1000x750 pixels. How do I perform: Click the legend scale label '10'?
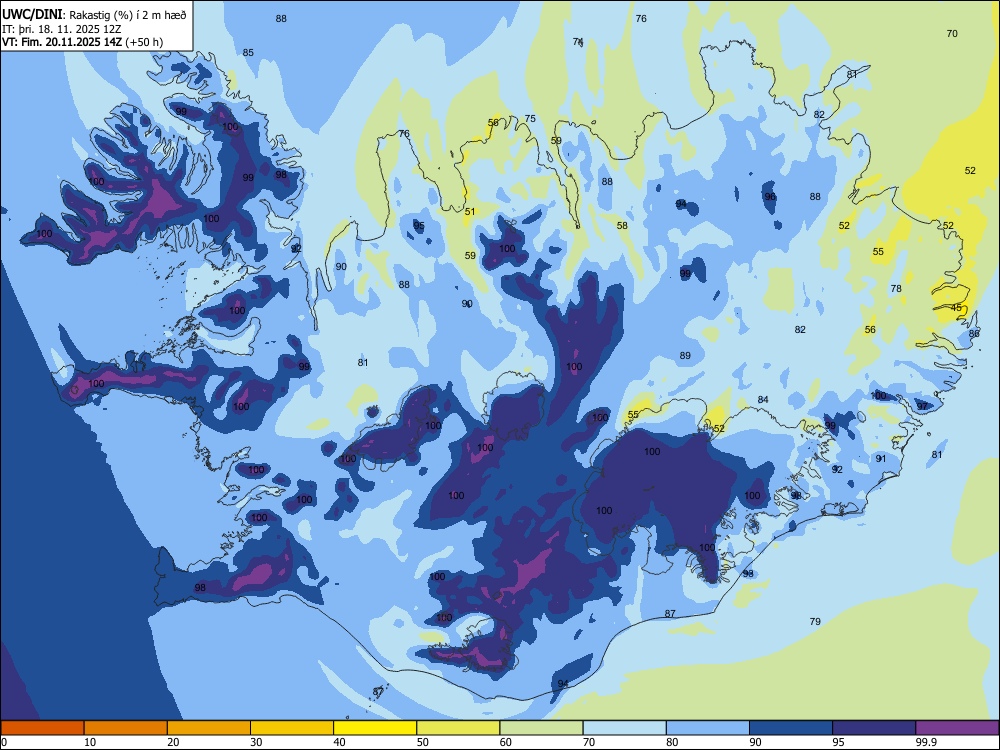(x=90, y=742)
